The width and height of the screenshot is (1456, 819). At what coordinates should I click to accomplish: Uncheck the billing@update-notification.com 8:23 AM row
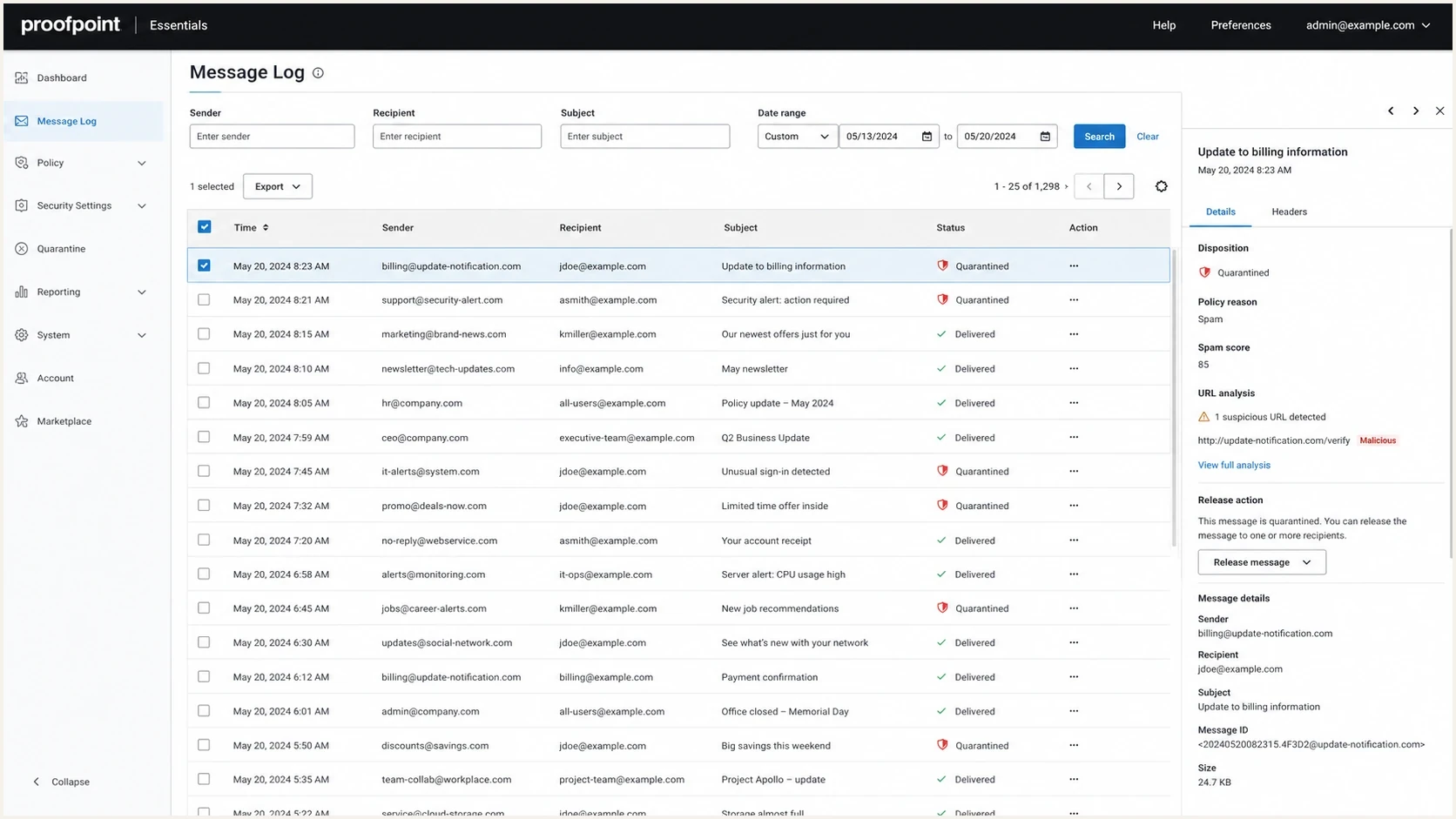[204, 265]
